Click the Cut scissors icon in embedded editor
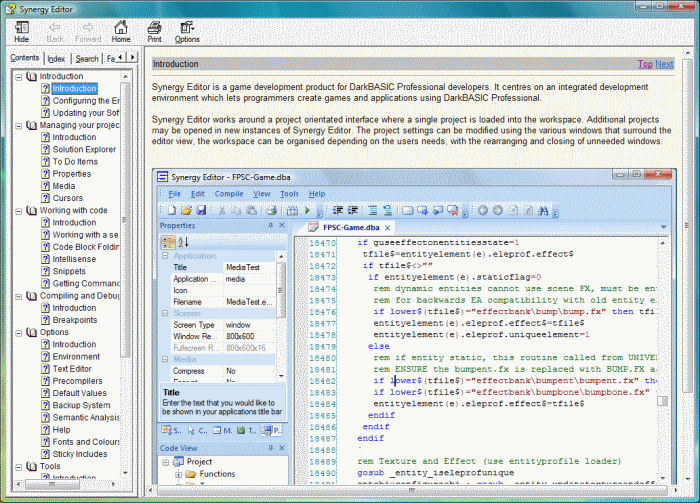 point(222,210)
